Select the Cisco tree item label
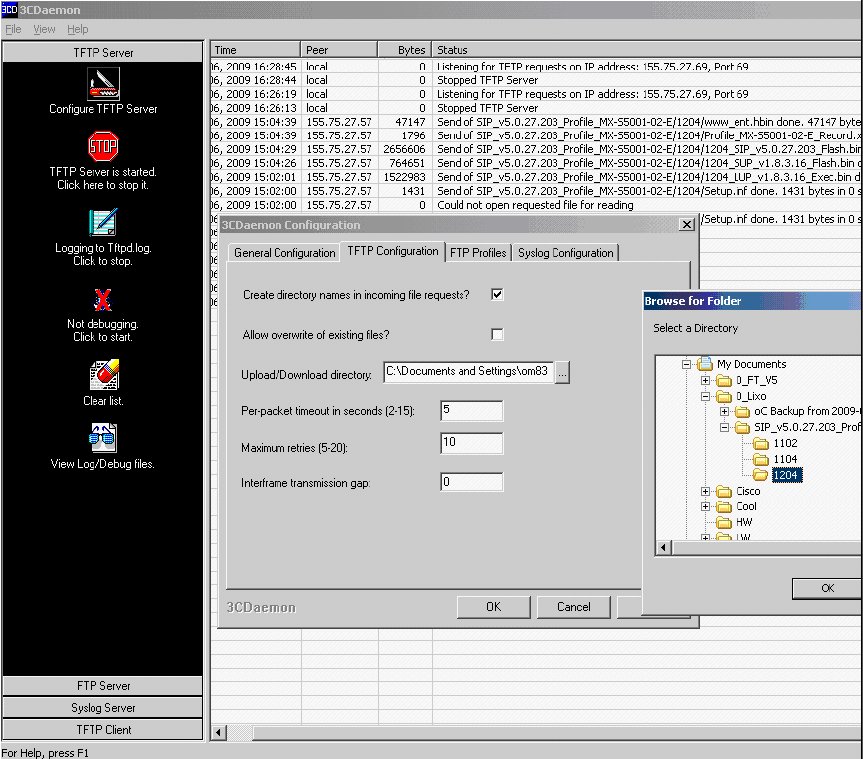The image size is (863, 759). (x=749, y=491)
